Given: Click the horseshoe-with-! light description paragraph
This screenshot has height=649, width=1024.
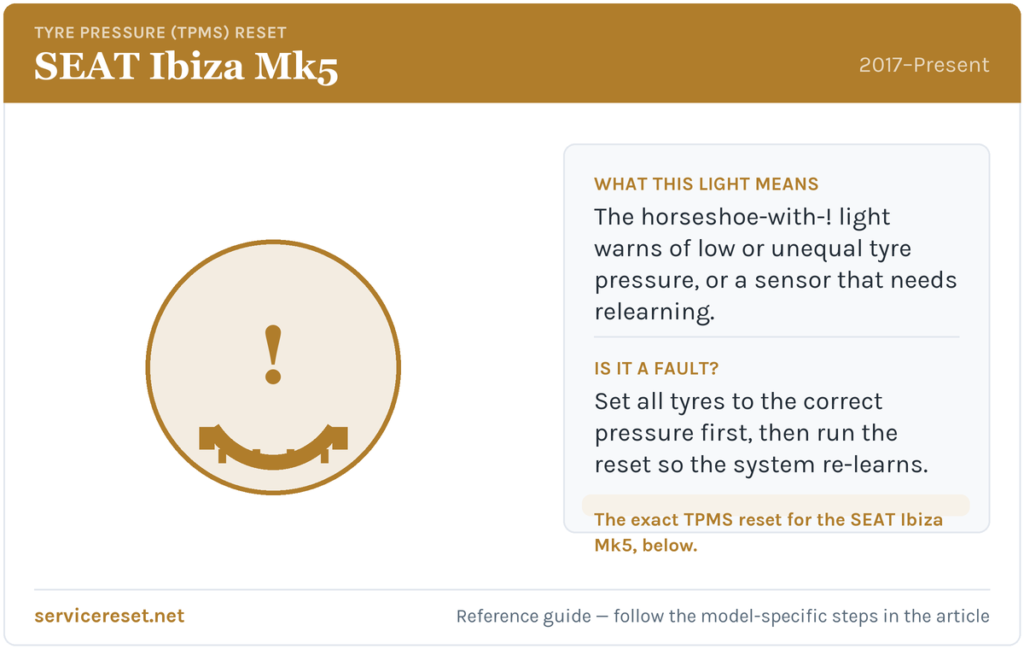Looking at the screenshot, I should pyautogui.click(x=775, y=264).
